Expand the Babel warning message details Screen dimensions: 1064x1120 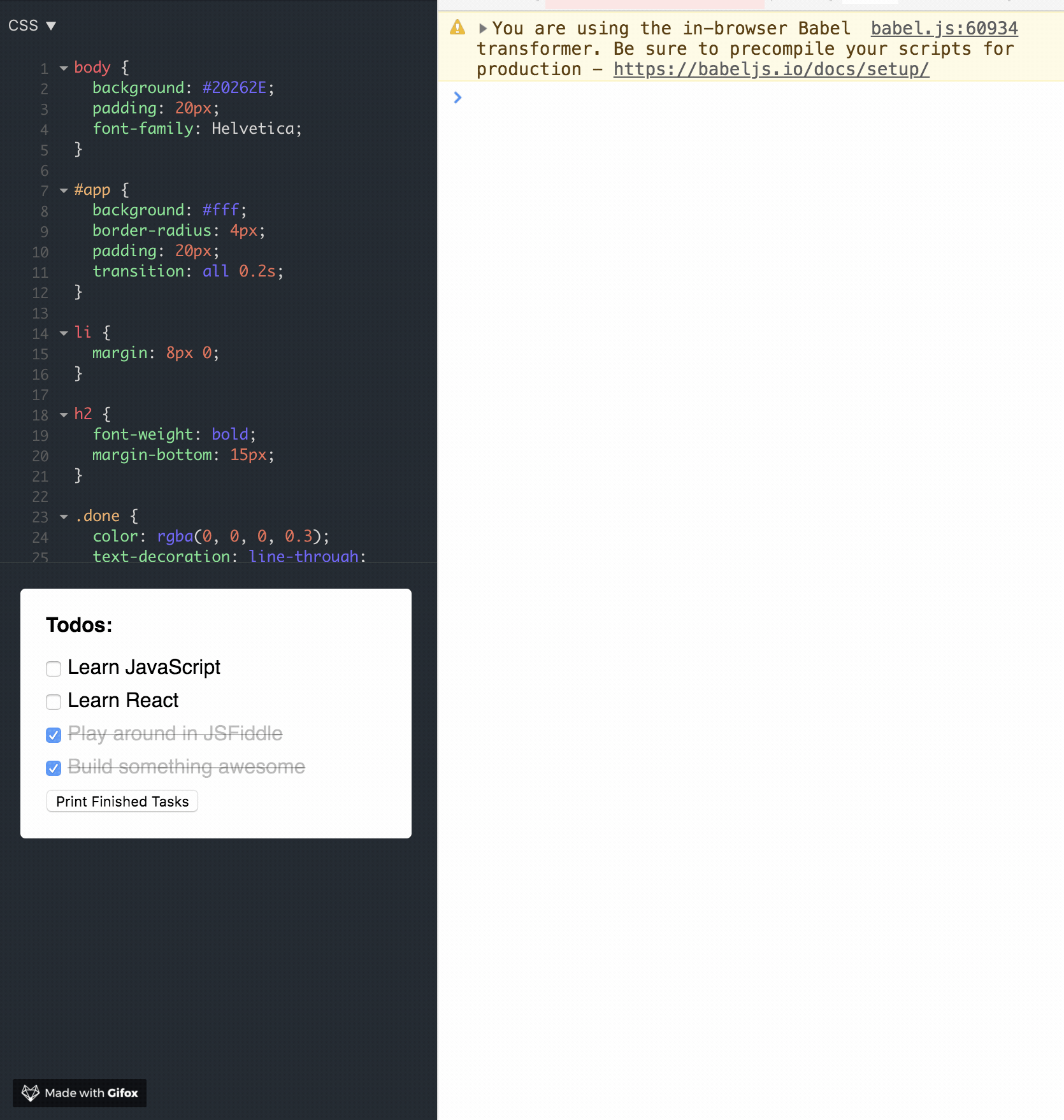pyautogui.click(x=483, y=28)
